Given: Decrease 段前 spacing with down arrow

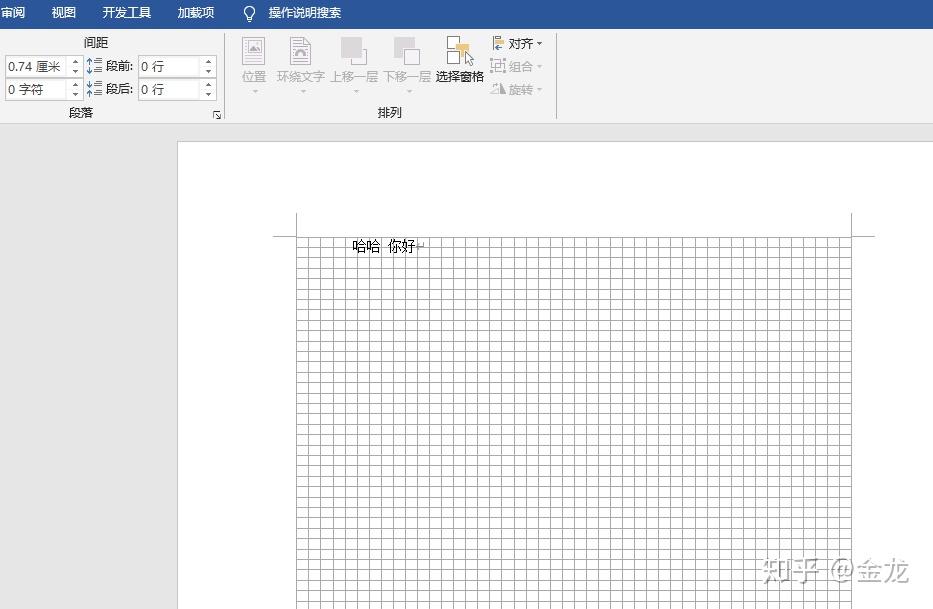Looking at the screenshot, I should 208,72.
